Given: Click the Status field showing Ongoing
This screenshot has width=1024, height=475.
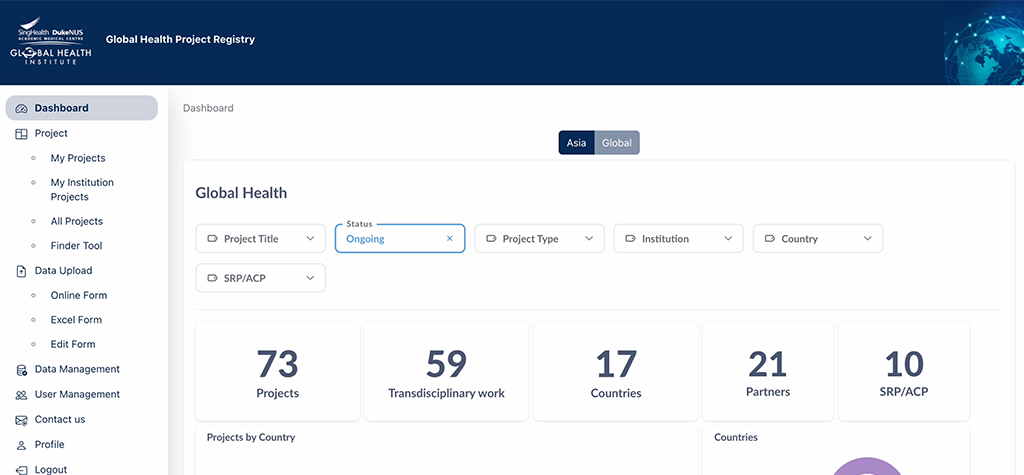Looking at the screenshot, I should click(x=400, y=238).
